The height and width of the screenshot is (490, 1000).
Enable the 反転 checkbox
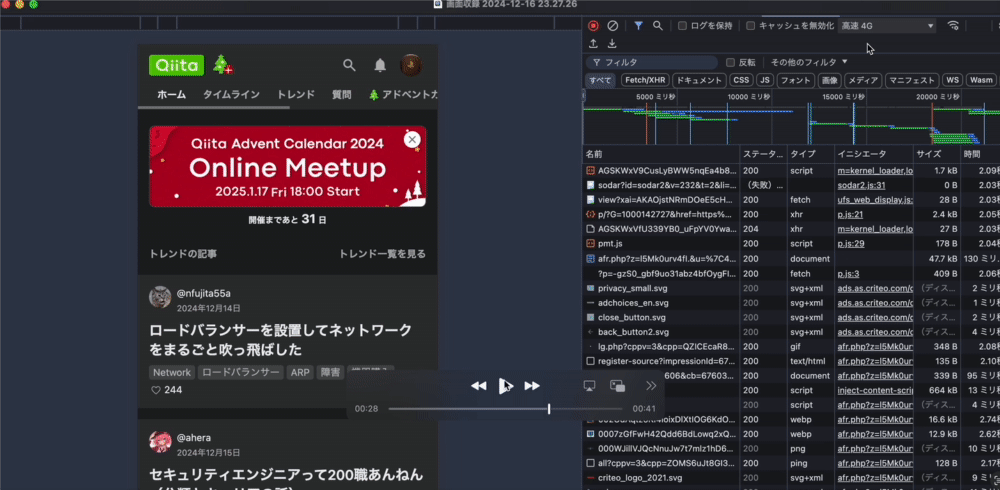(x=730, y=63)
